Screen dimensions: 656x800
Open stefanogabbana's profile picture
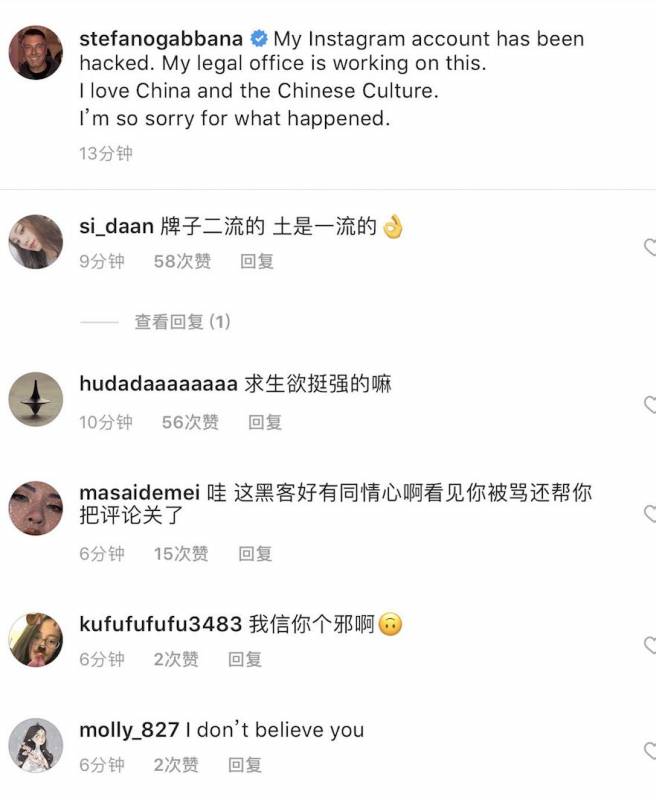tap(36, 53)
